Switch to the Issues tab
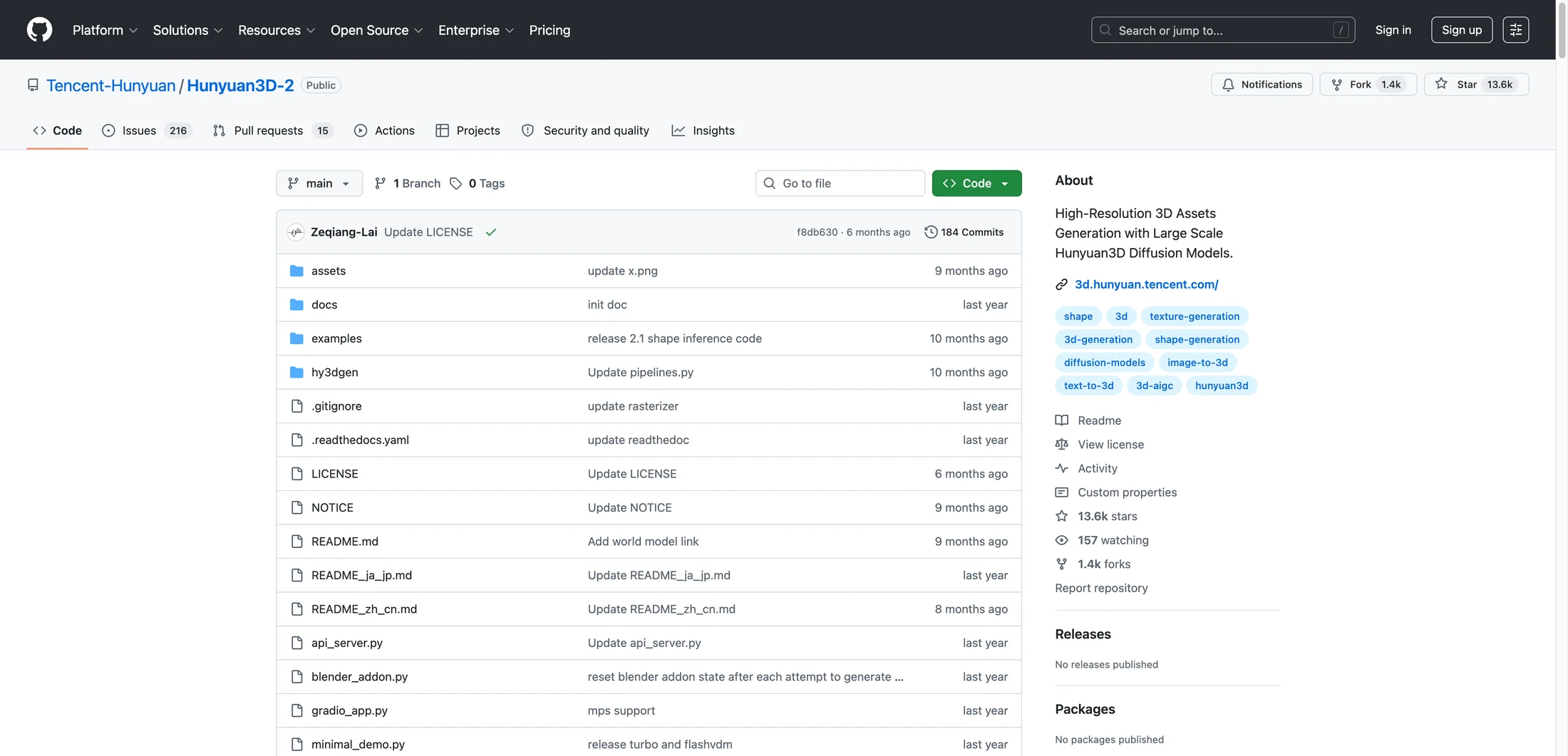 [147, 130]
